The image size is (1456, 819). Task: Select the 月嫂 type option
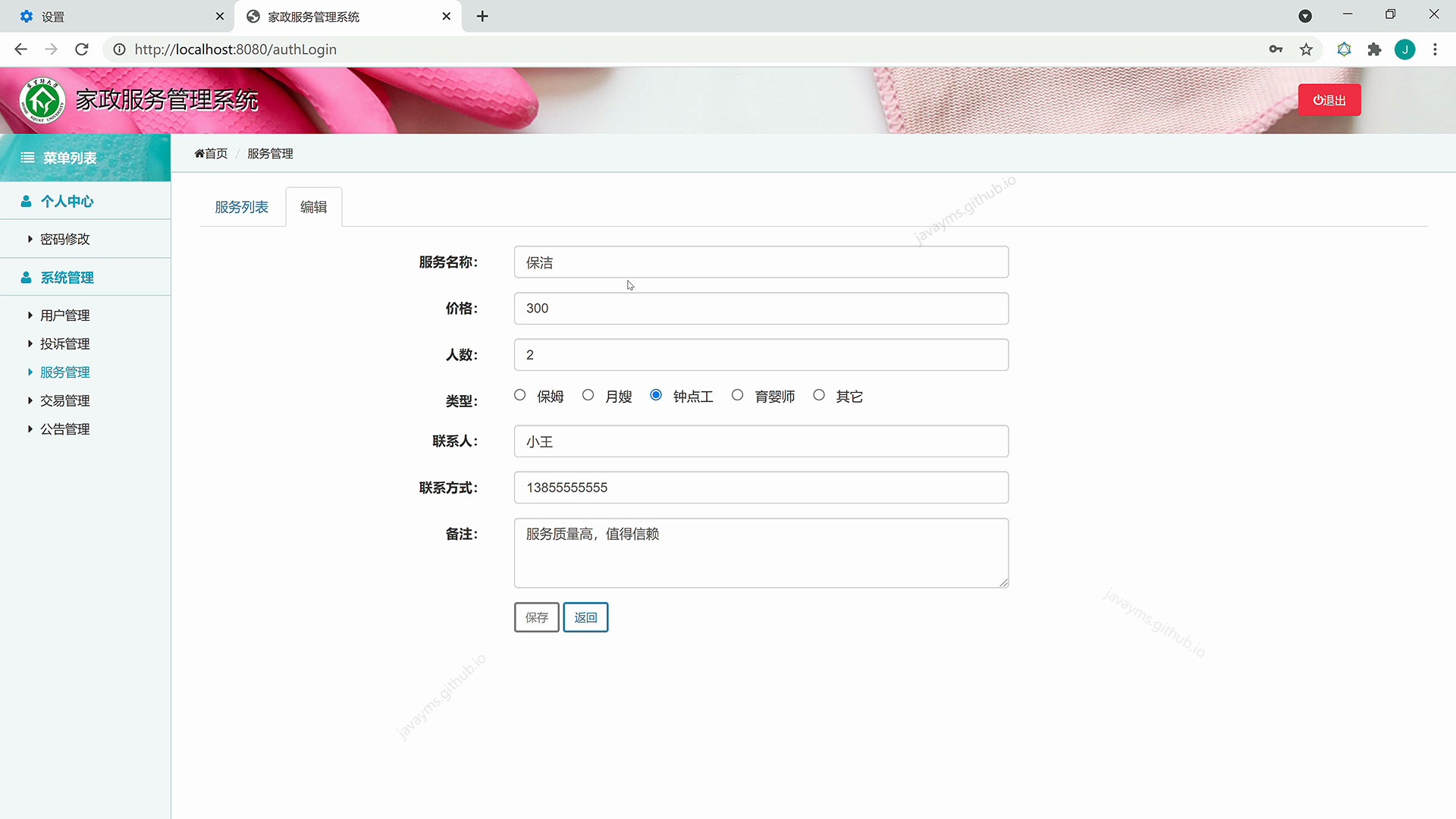(588, 395)
